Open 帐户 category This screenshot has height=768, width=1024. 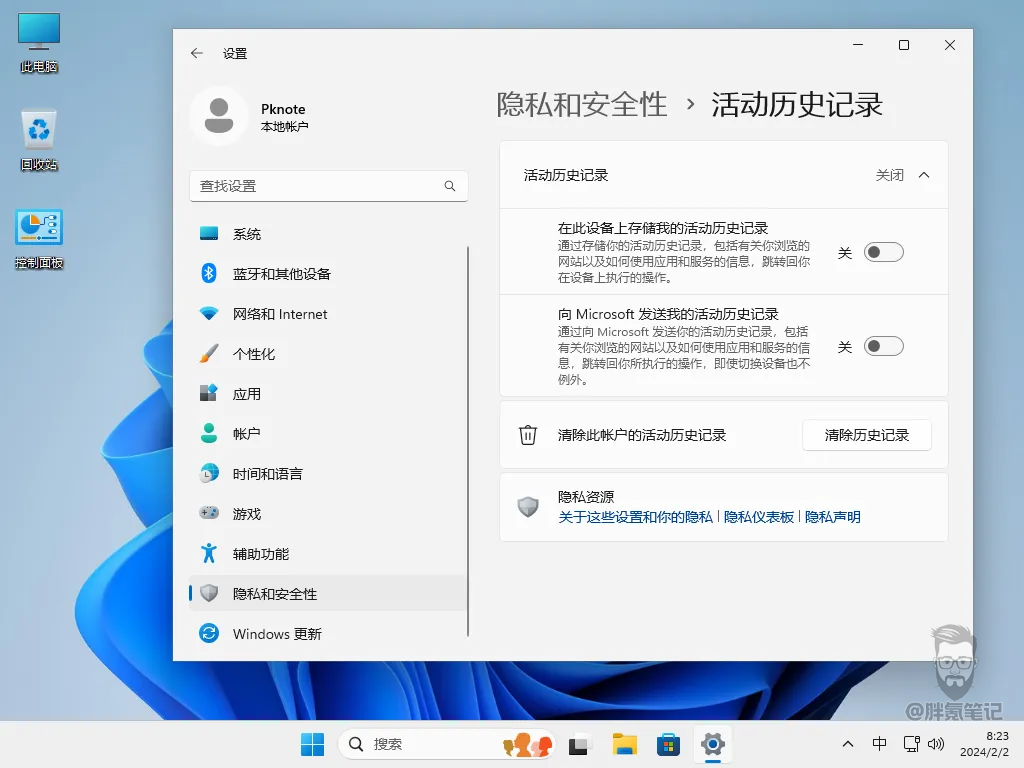(x=328, y=434)
